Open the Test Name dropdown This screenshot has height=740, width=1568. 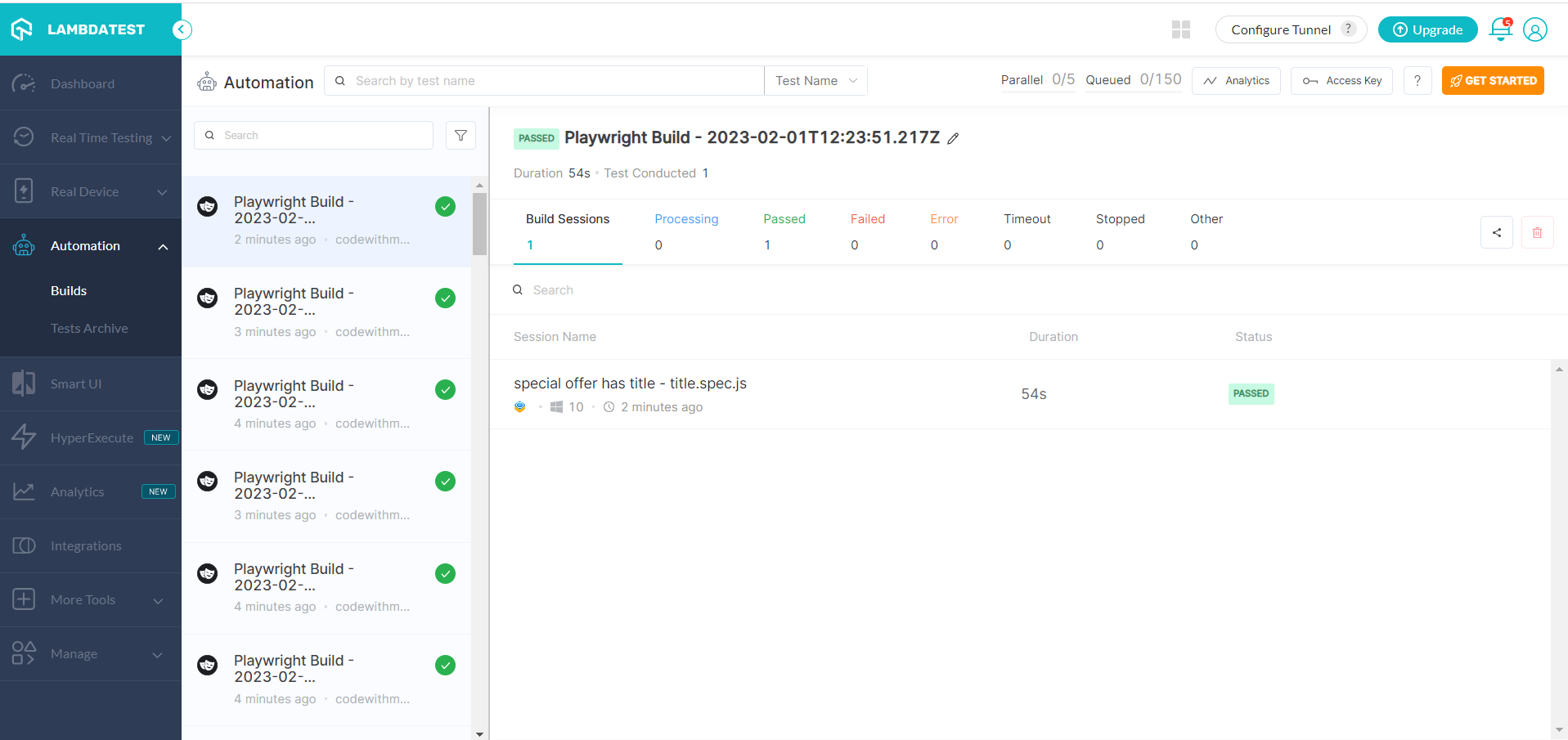click(x=815, y=80)
